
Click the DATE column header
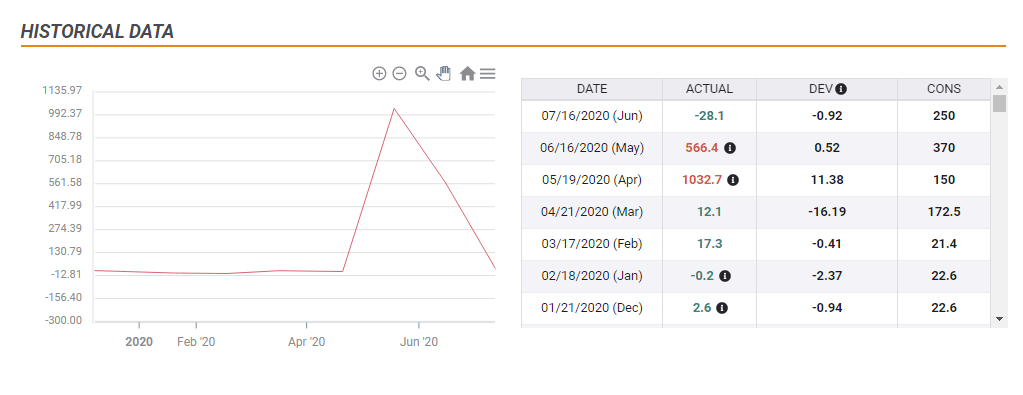tap(592, 89)
